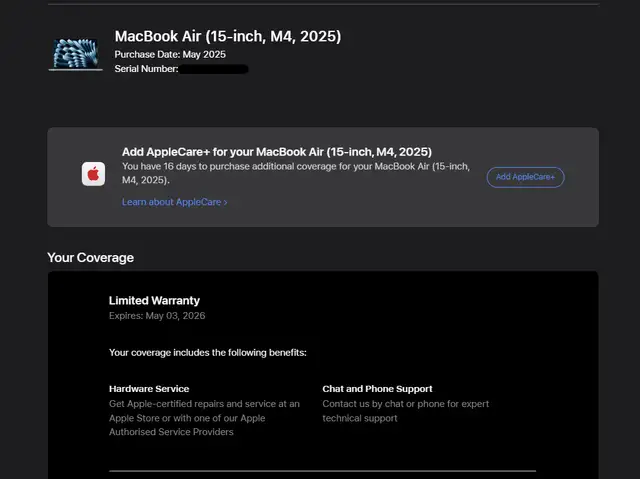Click the Your Coverage heading
640x479 pixels.
[91, 257]
